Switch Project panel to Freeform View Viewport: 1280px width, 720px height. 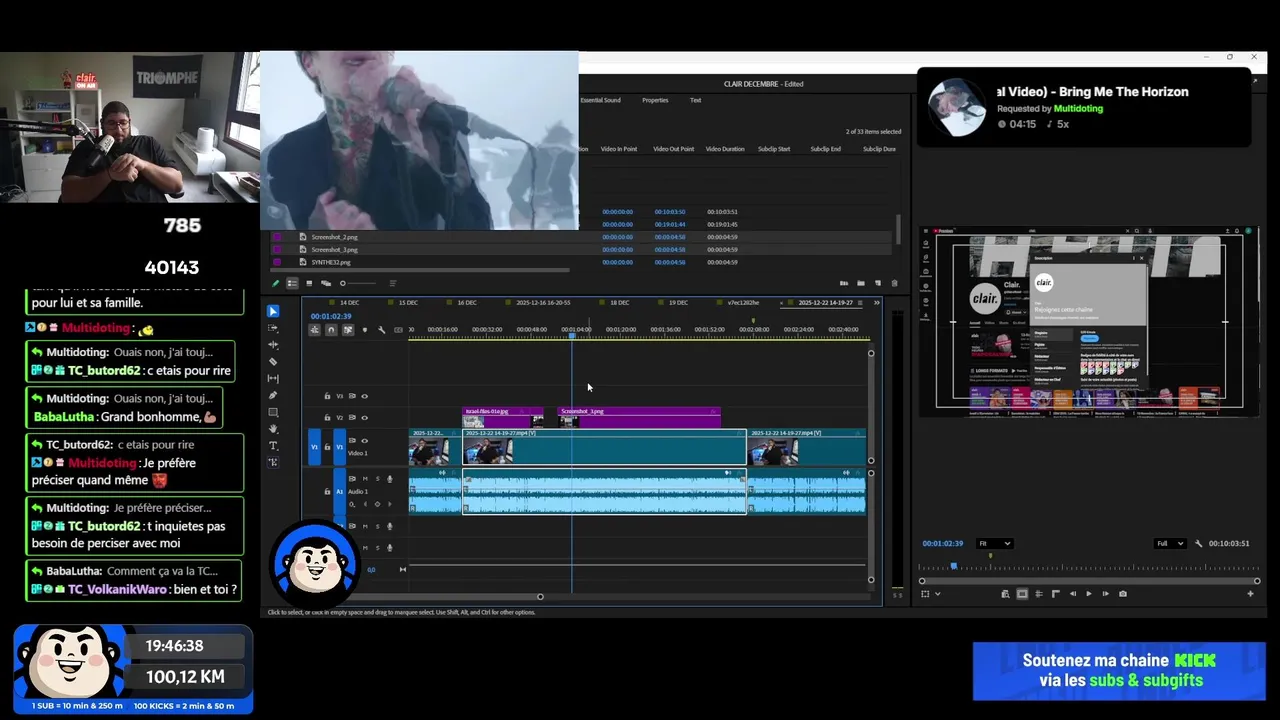[326, 283]
